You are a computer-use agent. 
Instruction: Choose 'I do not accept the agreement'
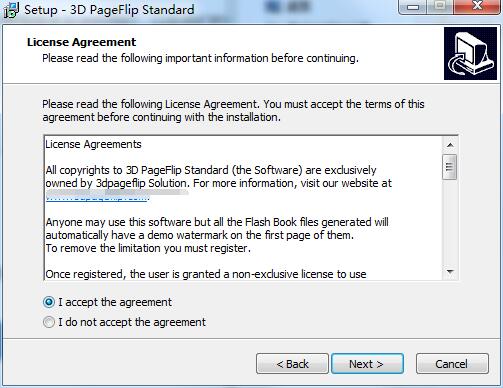(49, 322)
